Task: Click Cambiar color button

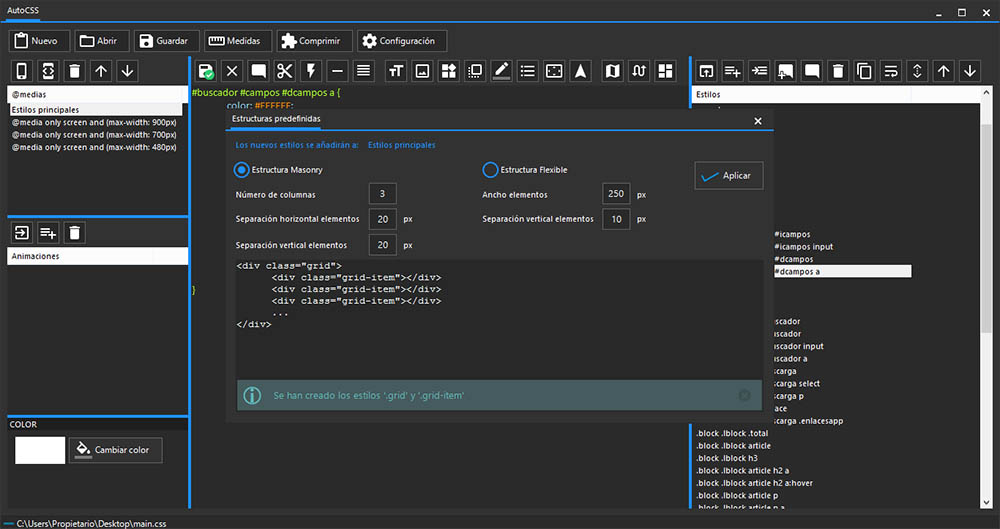Action: tap(115, 450)
